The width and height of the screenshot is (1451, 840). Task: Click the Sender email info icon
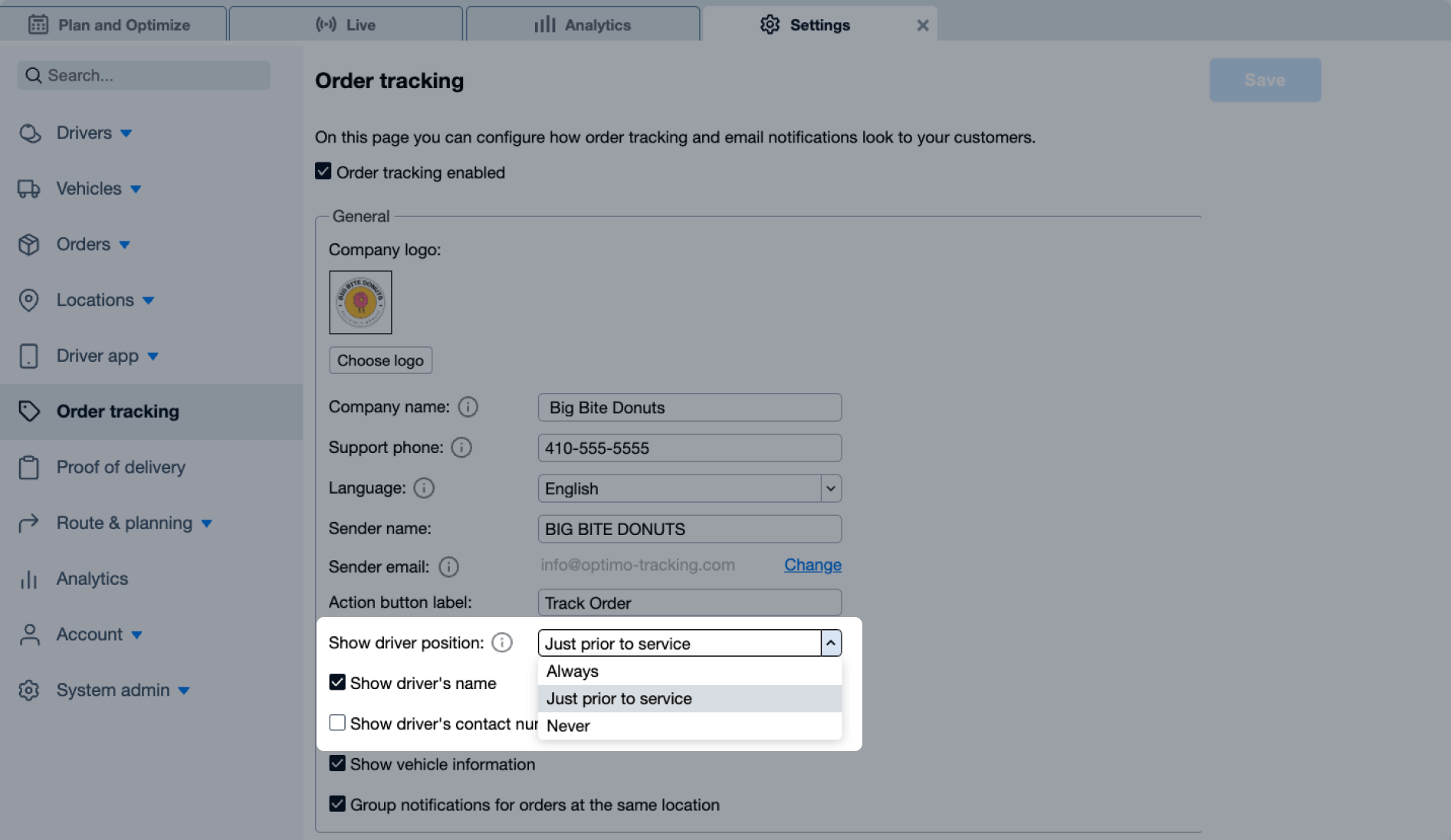(x=448, y=567)
